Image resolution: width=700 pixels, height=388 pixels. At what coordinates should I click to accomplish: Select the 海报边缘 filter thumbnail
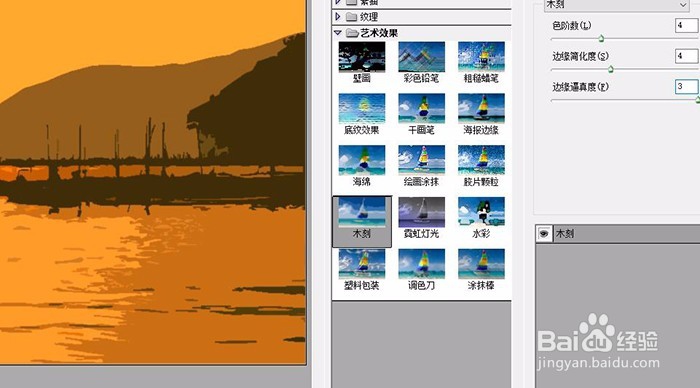481,108
